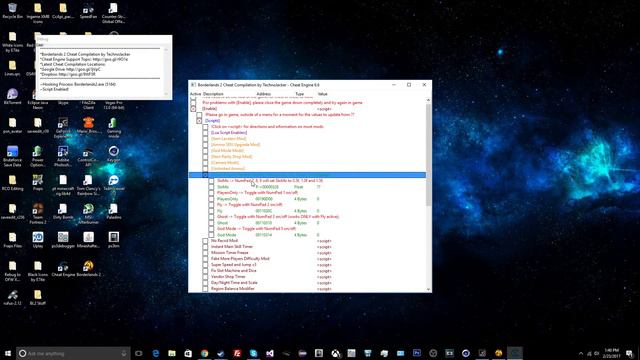Viewport: 640px width, 360px height.
Task: Open the Power Options desktop shortcut
Action: click(x=38, y=156)
